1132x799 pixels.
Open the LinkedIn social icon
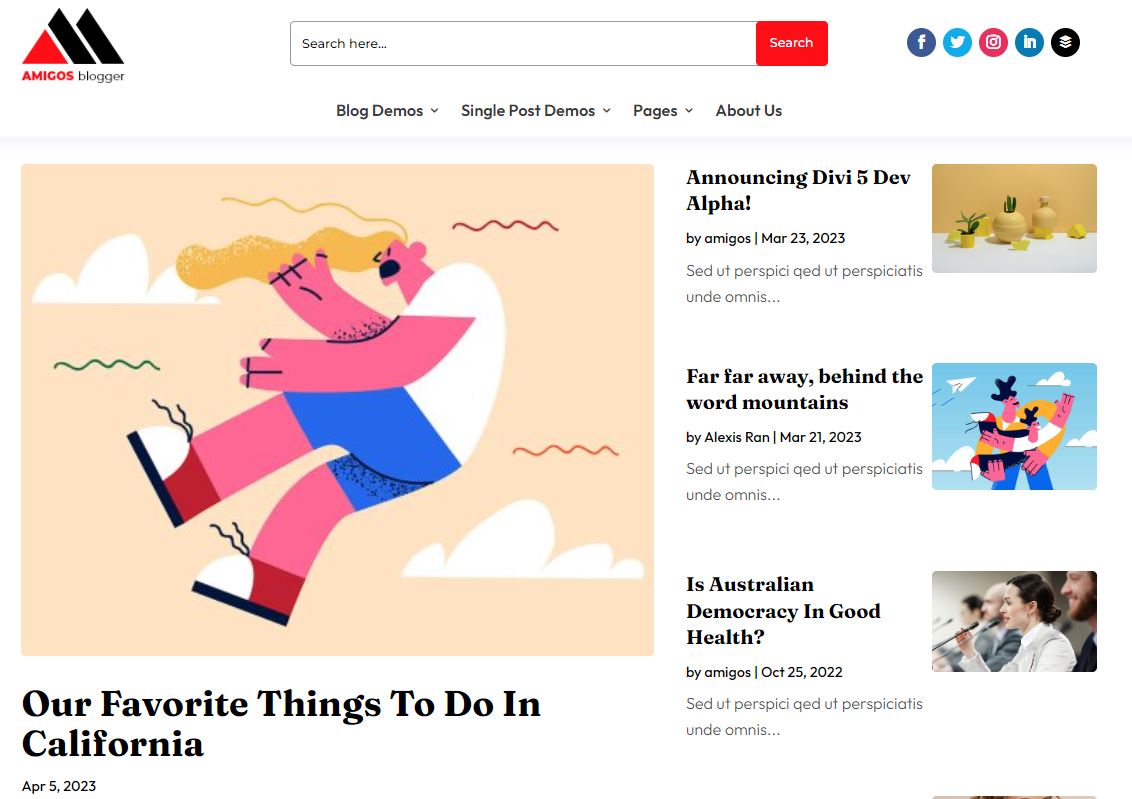1029,43
